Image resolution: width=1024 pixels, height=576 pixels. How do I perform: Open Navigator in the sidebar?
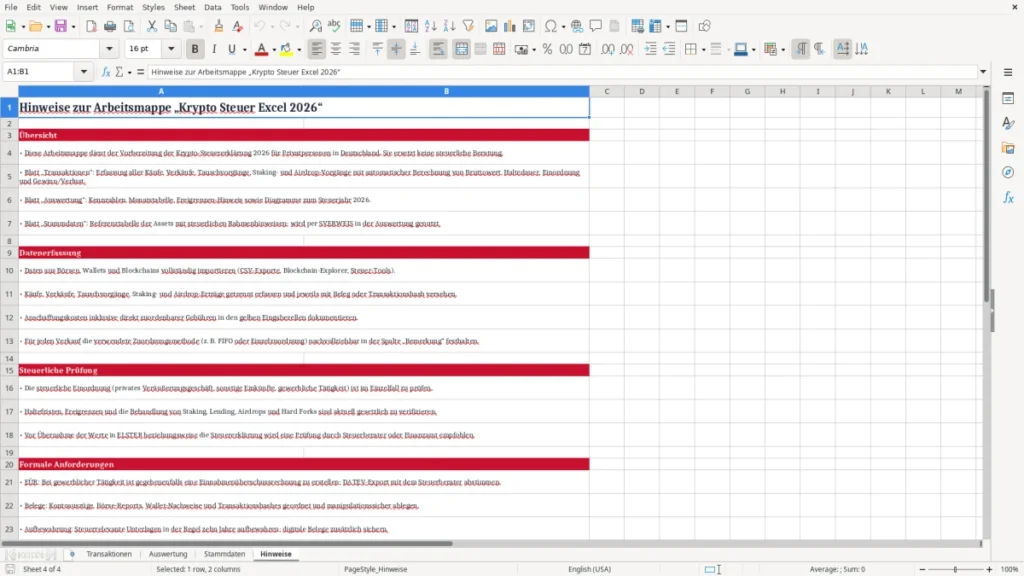pyautogui.click(x=1008, y=172)
